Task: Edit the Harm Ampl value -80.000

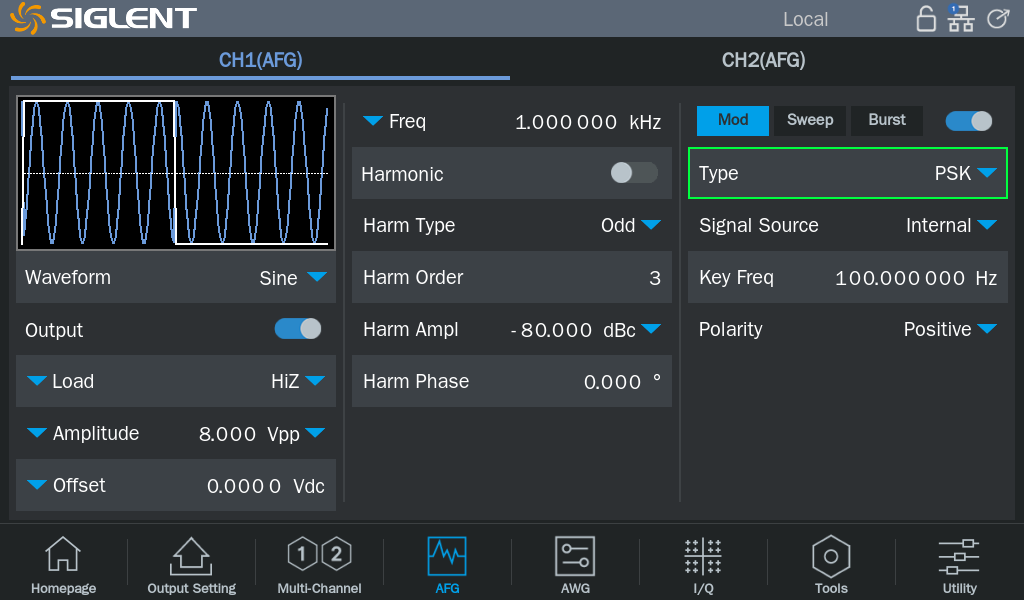Action: click(x=551, y=330)
